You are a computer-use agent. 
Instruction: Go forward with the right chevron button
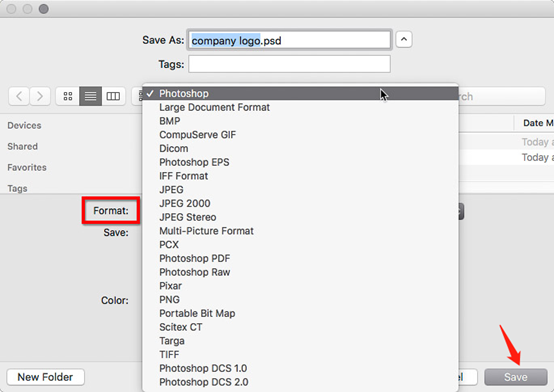tap(40, 96)
